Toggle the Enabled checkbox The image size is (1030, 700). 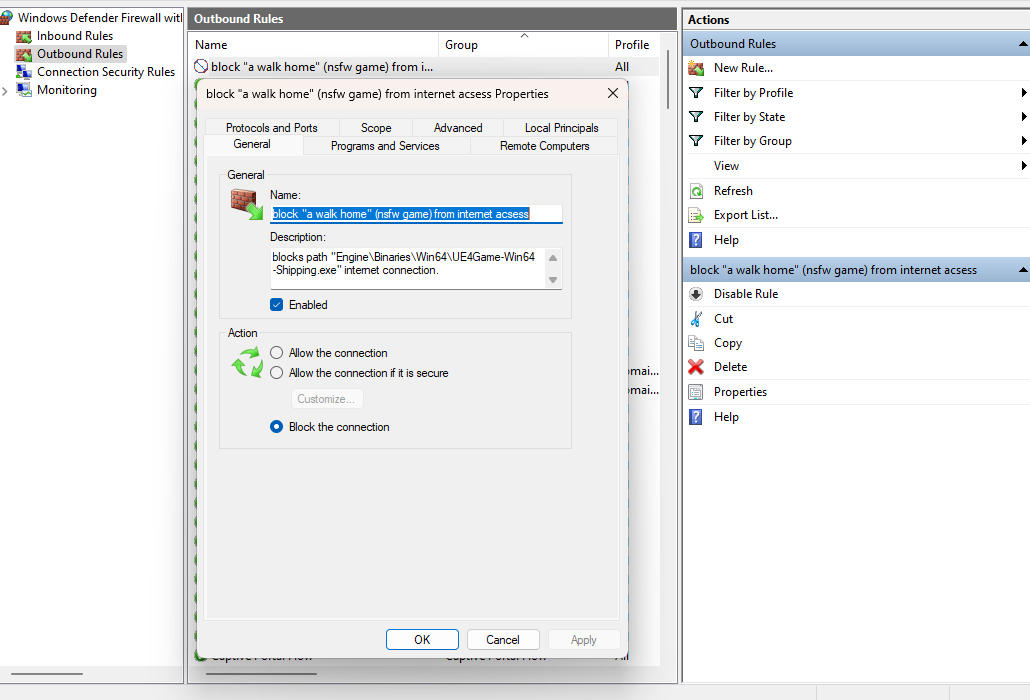click(x=277, y=305)
